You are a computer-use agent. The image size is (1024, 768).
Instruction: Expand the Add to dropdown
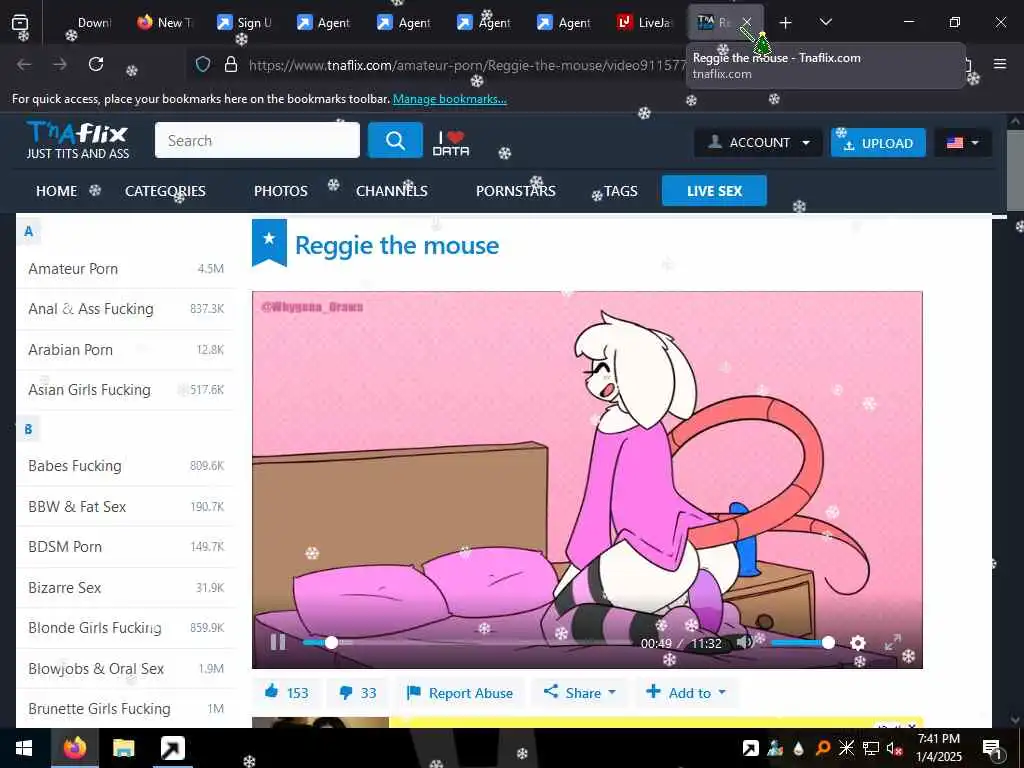tap(686, 692)
